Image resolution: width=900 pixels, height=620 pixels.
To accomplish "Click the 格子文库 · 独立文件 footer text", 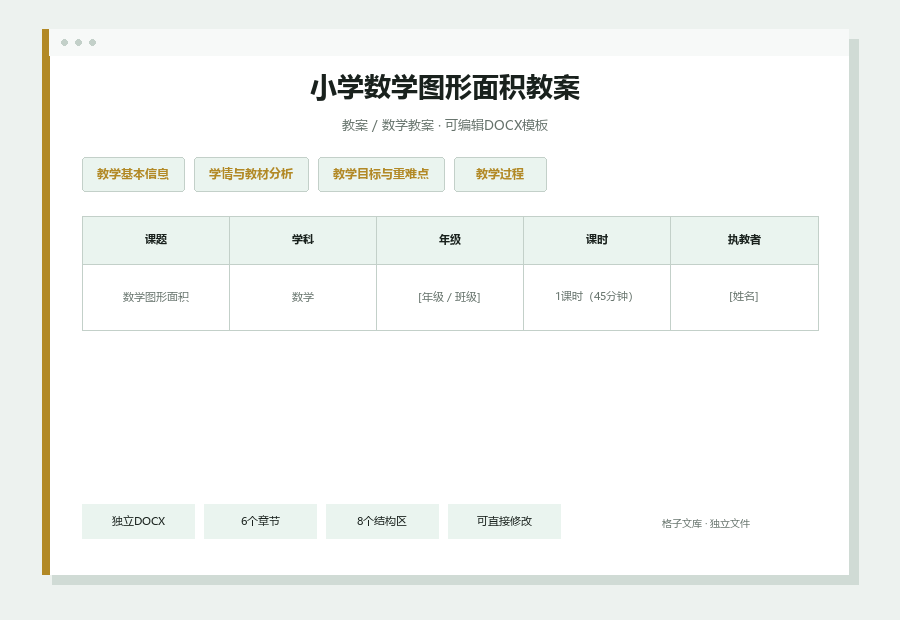I will click(x=705, y=524).
